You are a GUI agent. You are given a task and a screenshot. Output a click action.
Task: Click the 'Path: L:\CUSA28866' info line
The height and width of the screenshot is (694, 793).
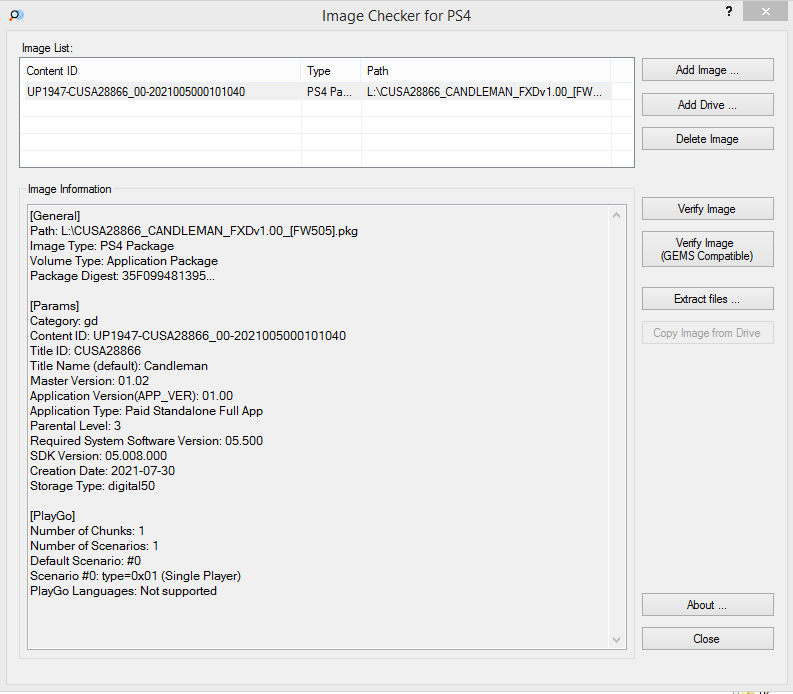(194, 231)
